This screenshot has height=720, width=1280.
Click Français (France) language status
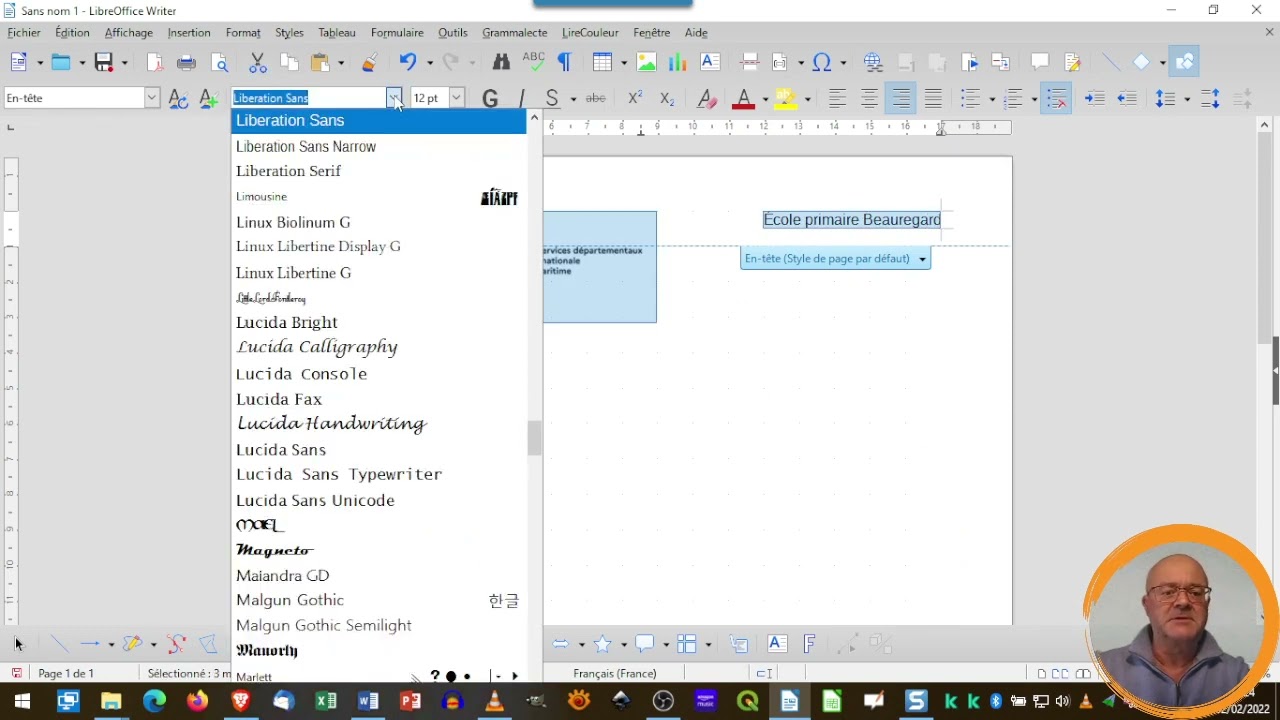coord(615,674)
